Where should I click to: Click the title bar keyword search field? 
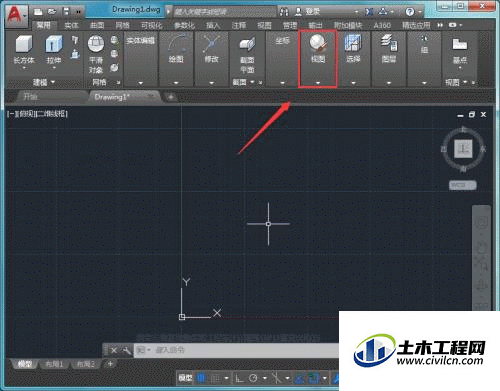tap(225, 12)
